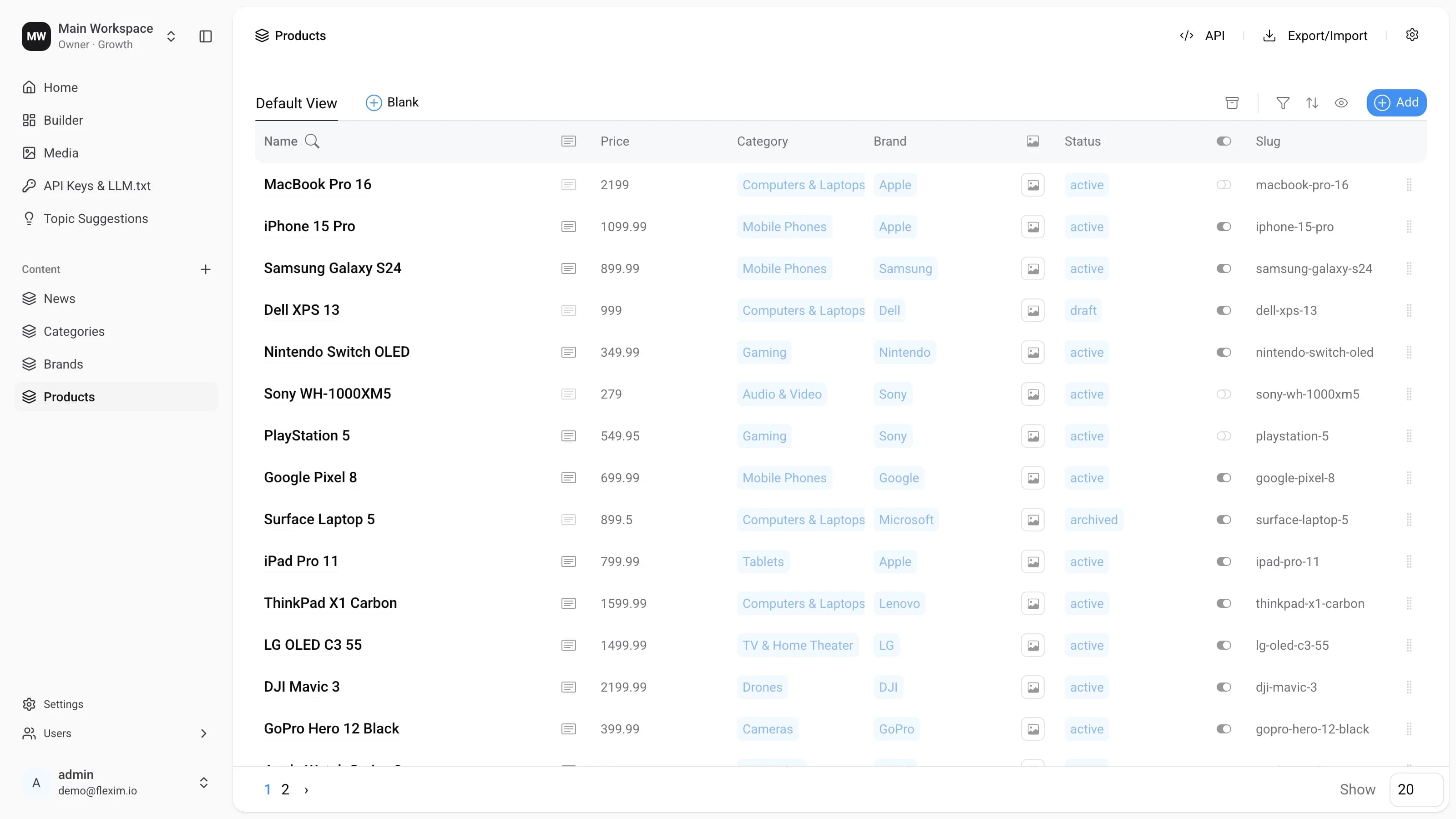Click the Samsung Galaxy S24 image icon
This screenshot has width=1456, height=819.
[x=1033, y=268]
